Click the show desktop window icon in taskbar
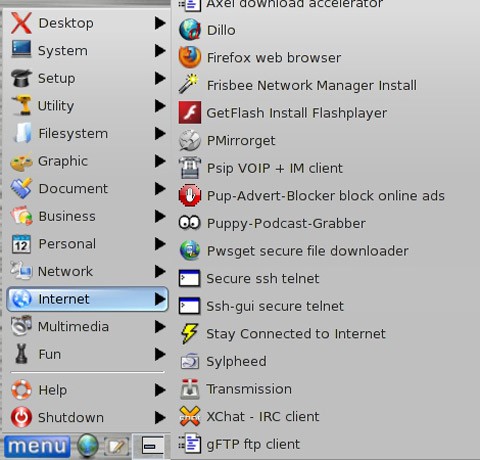This screenshot has width=480, height=460. click(x=153, y=445)
